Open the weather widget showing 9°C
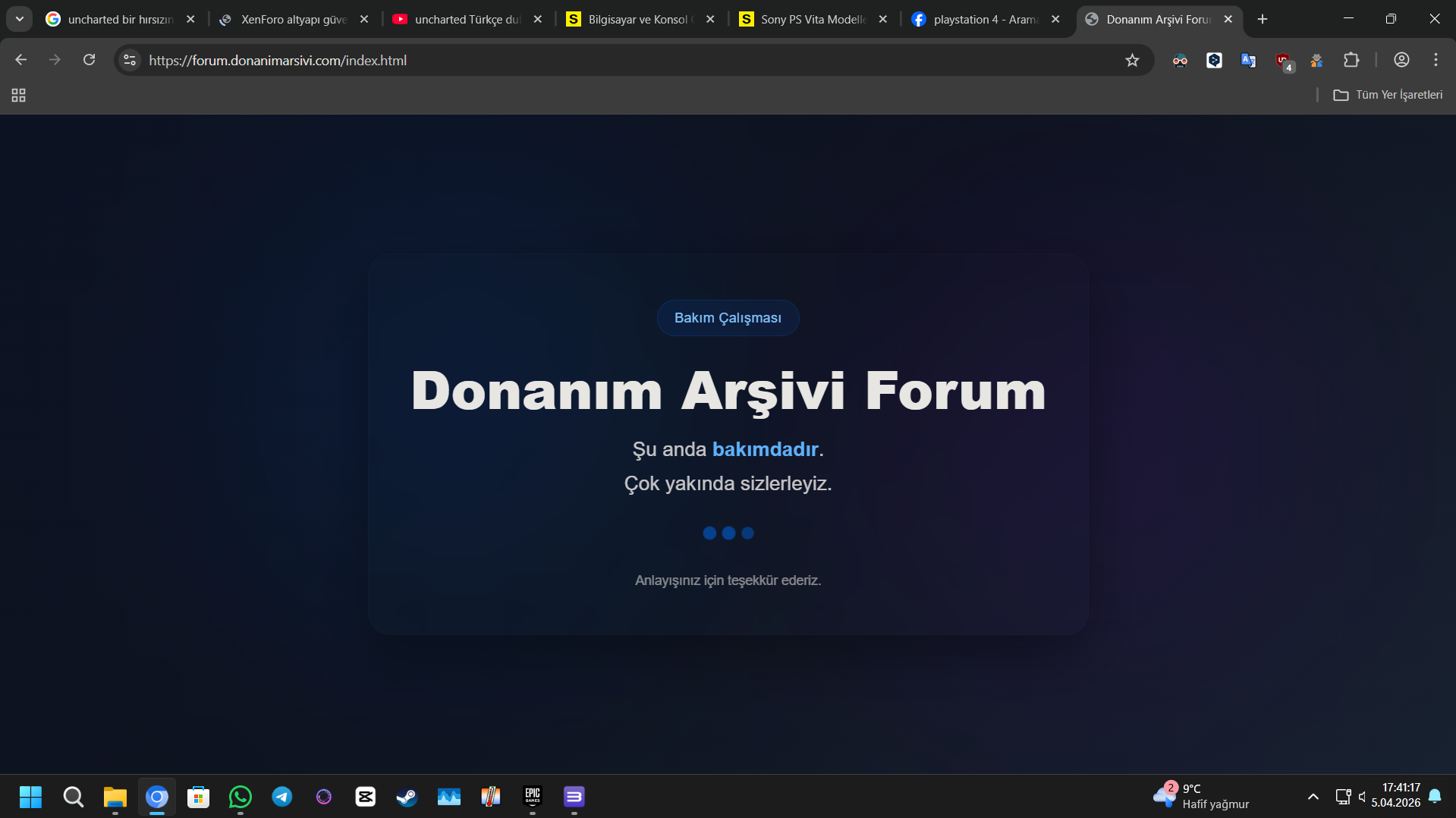Screen dimensions: 1456x818 pyautogui.click(x=1201, y=797)
